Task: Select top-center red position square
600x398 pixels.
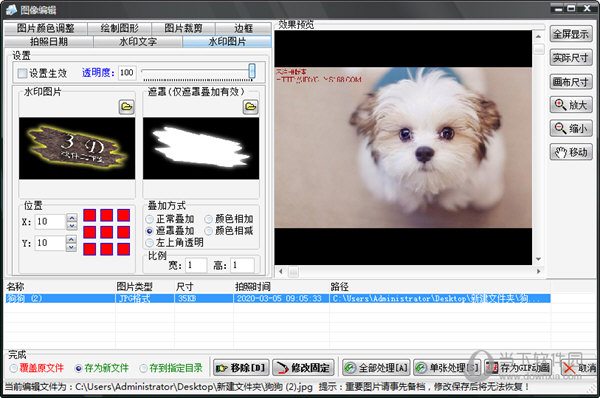Action: (x=107, y=215)
